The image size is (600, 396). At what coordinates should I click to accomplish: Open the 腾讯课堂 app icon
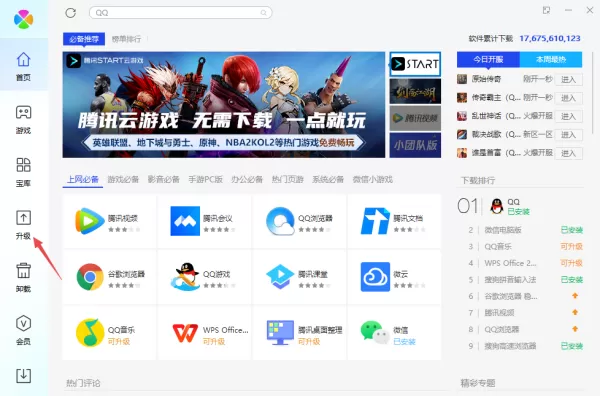tap(280, 276)
